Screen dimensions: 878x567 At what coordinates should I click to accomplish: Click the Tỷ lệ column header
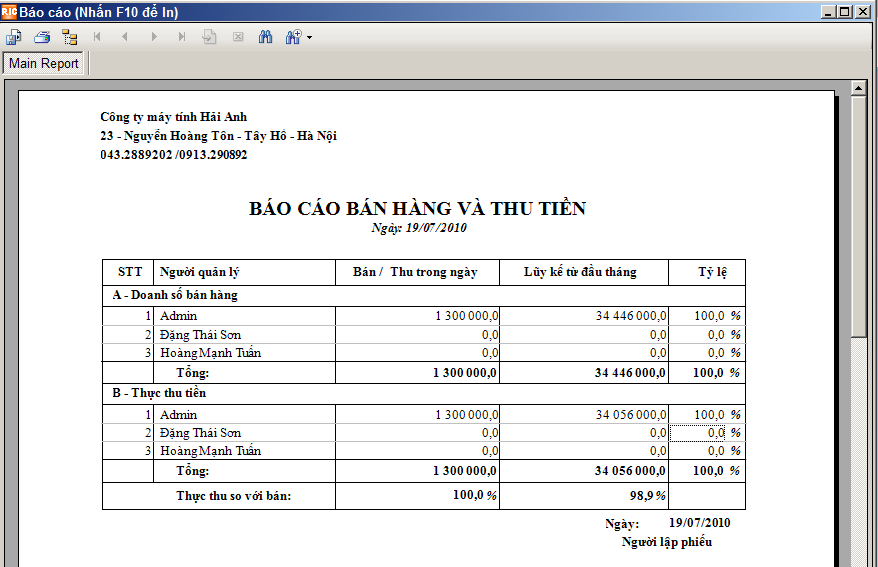coord(713,272)
